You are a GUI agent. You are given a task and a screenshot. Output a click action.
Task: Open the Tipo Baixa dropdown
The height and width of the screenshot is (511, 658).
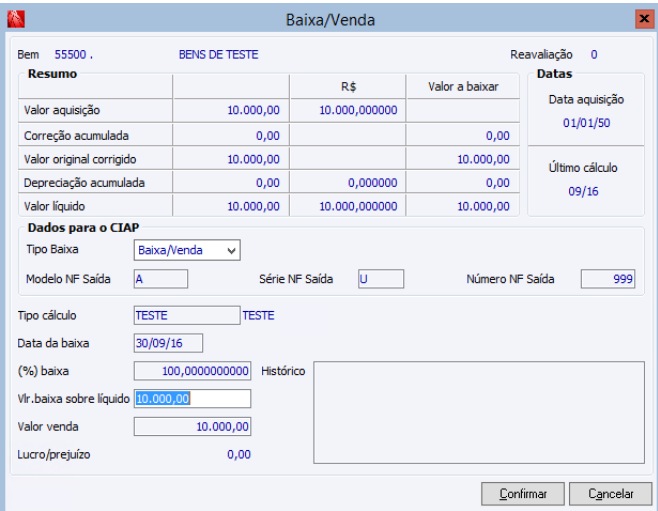click(187, 249)
